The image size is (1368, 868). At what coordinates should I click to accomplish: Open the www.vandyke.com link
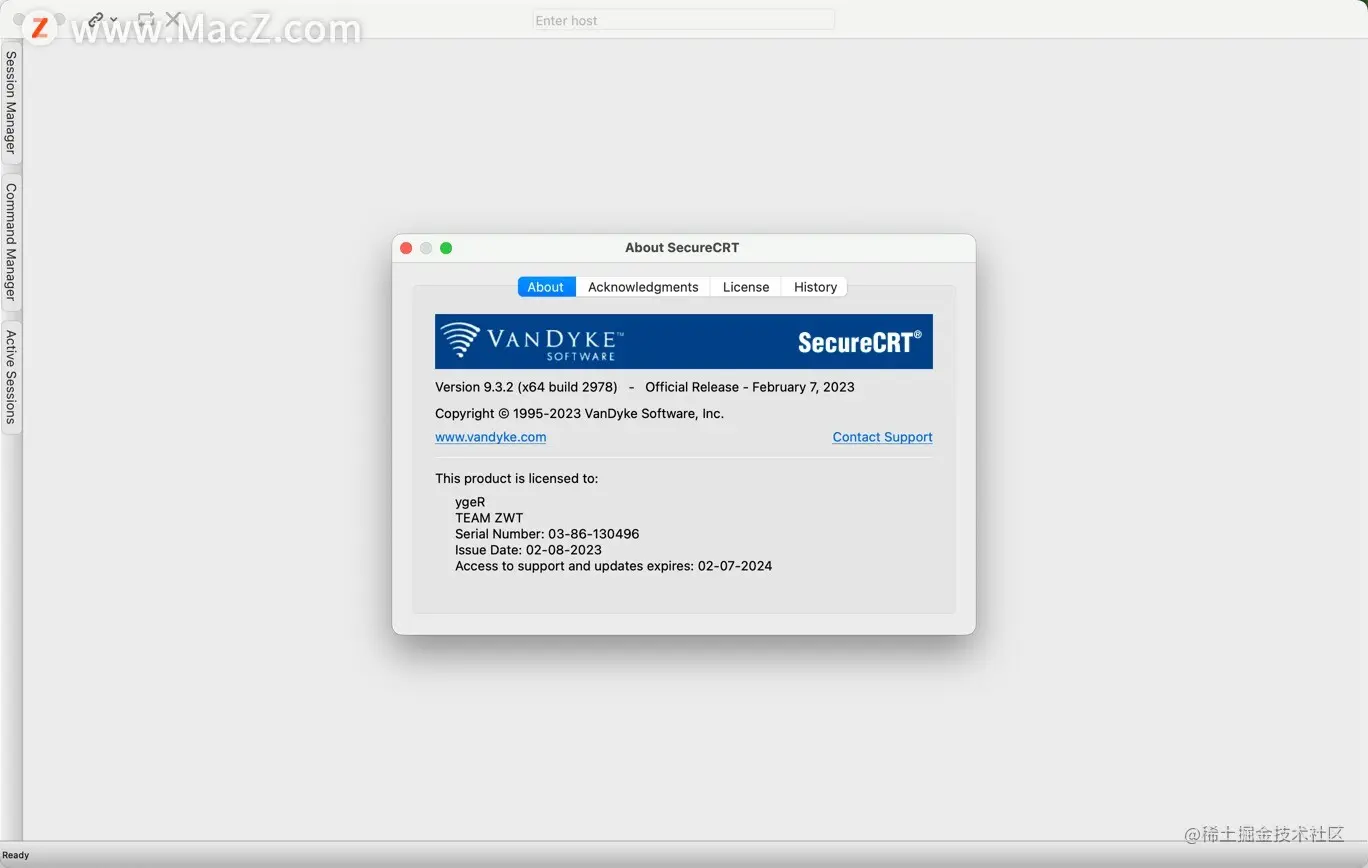(x=490, y=437)
